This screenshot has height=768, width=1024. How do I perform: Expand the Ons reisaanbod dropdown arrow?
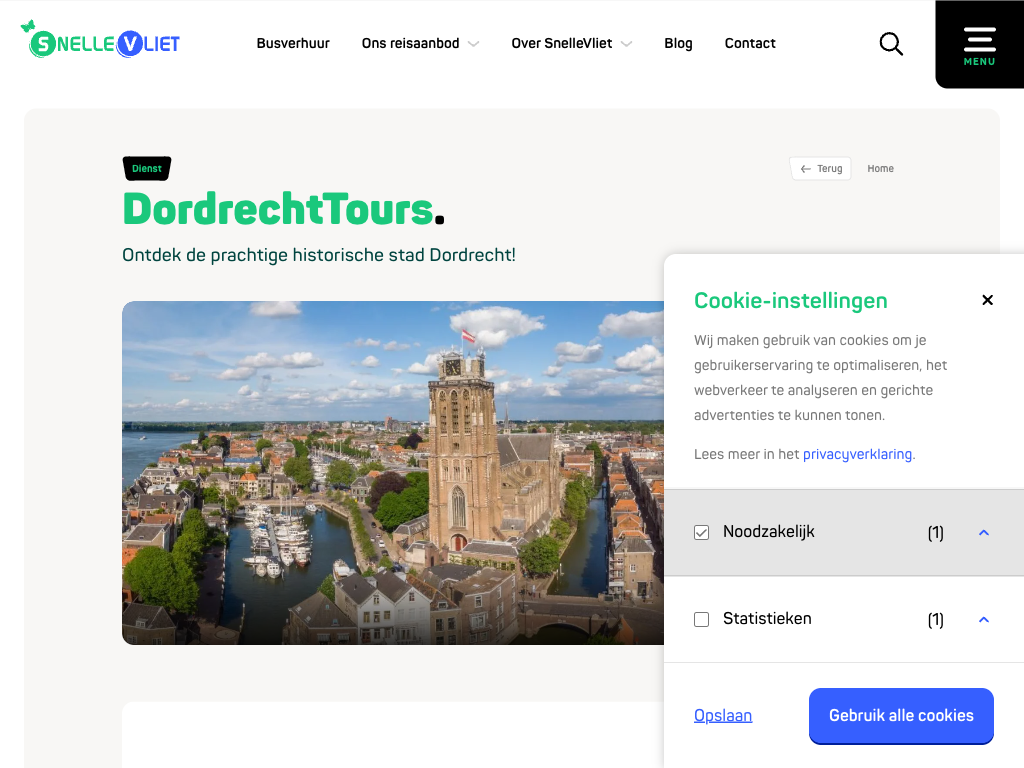(474, 44)
